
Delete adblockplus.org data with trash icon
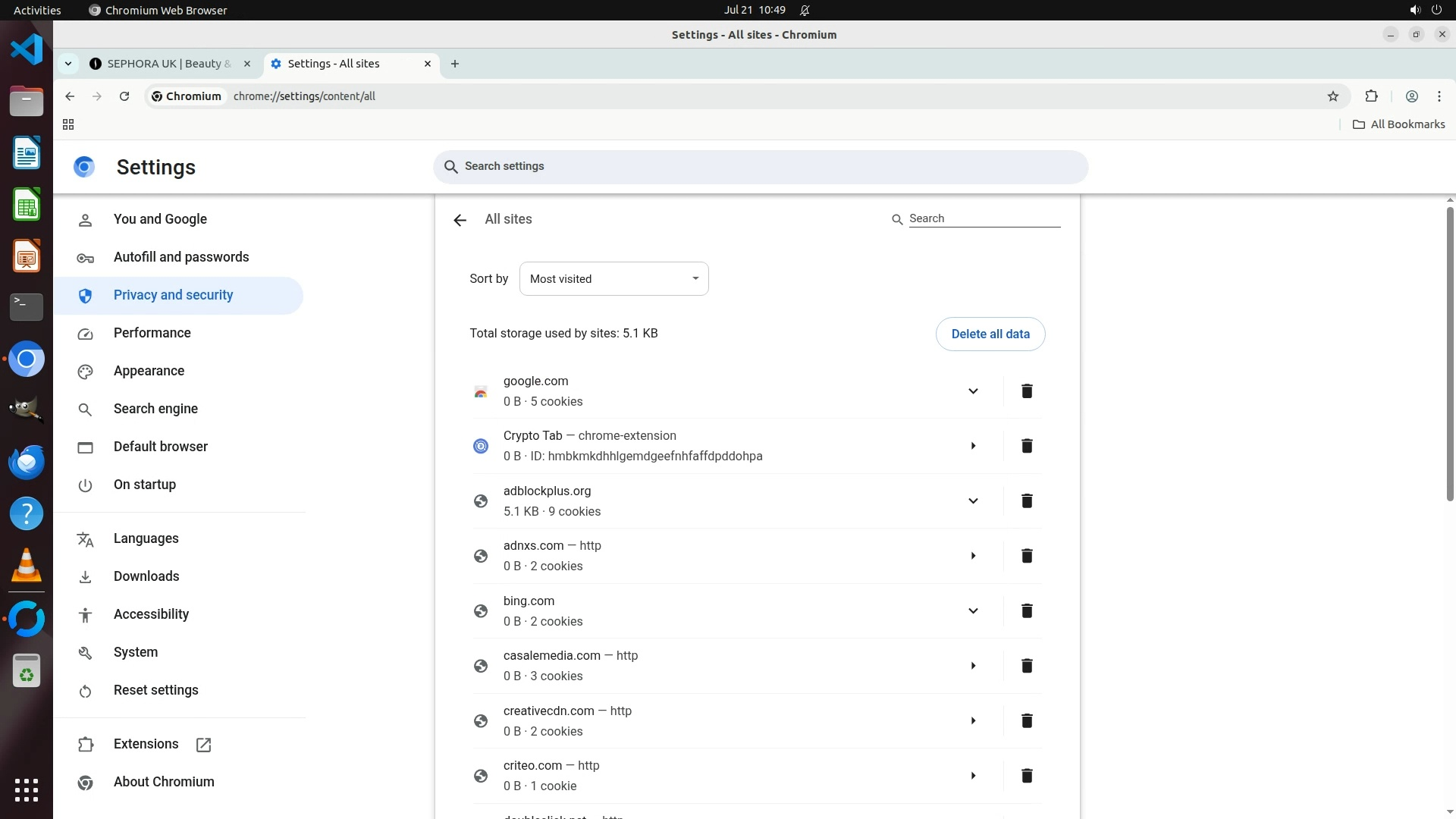[1027, 501]
